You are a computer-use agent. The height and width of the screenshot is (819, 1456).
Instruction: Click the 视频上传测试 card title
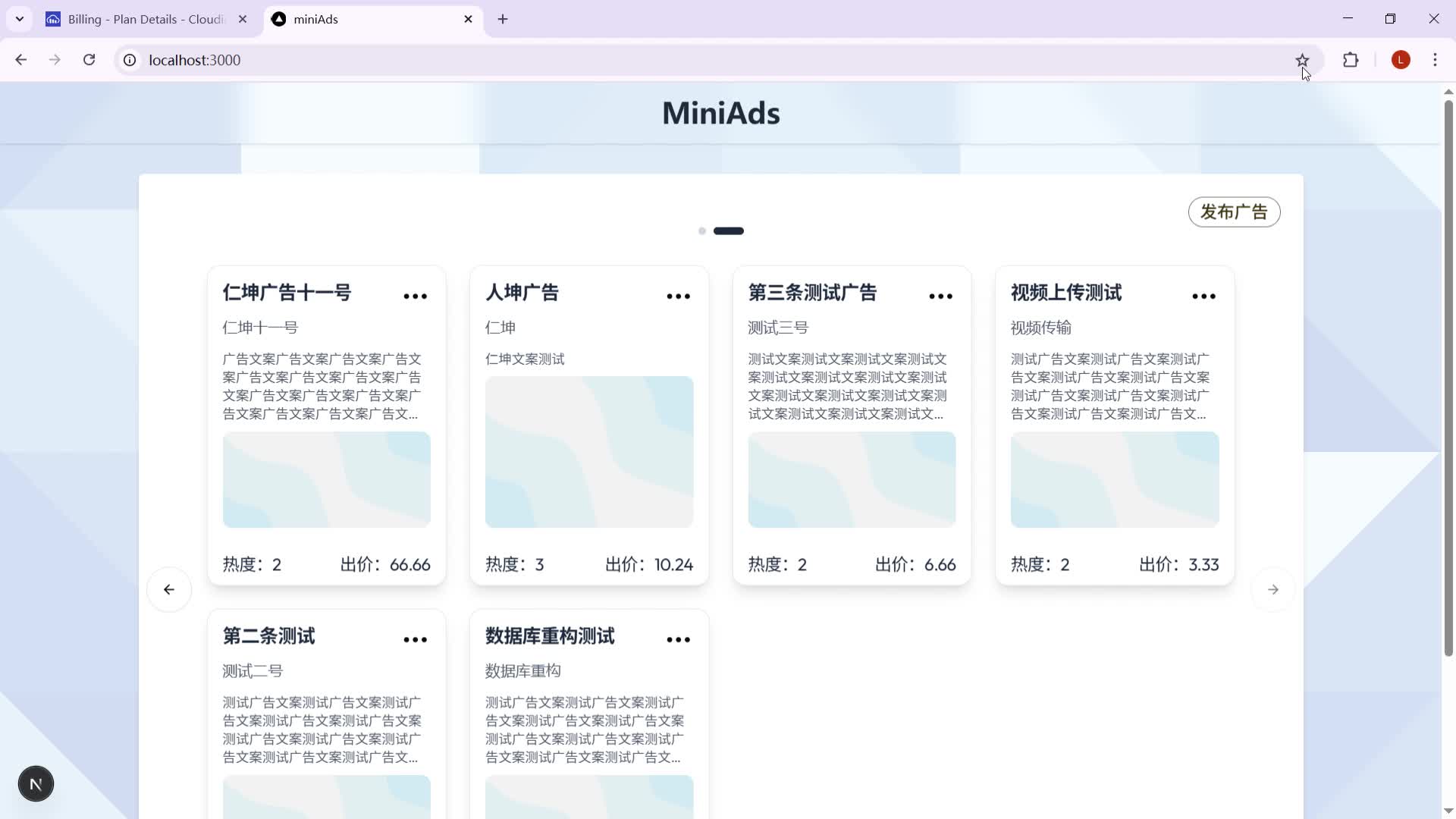point(1066,293)
